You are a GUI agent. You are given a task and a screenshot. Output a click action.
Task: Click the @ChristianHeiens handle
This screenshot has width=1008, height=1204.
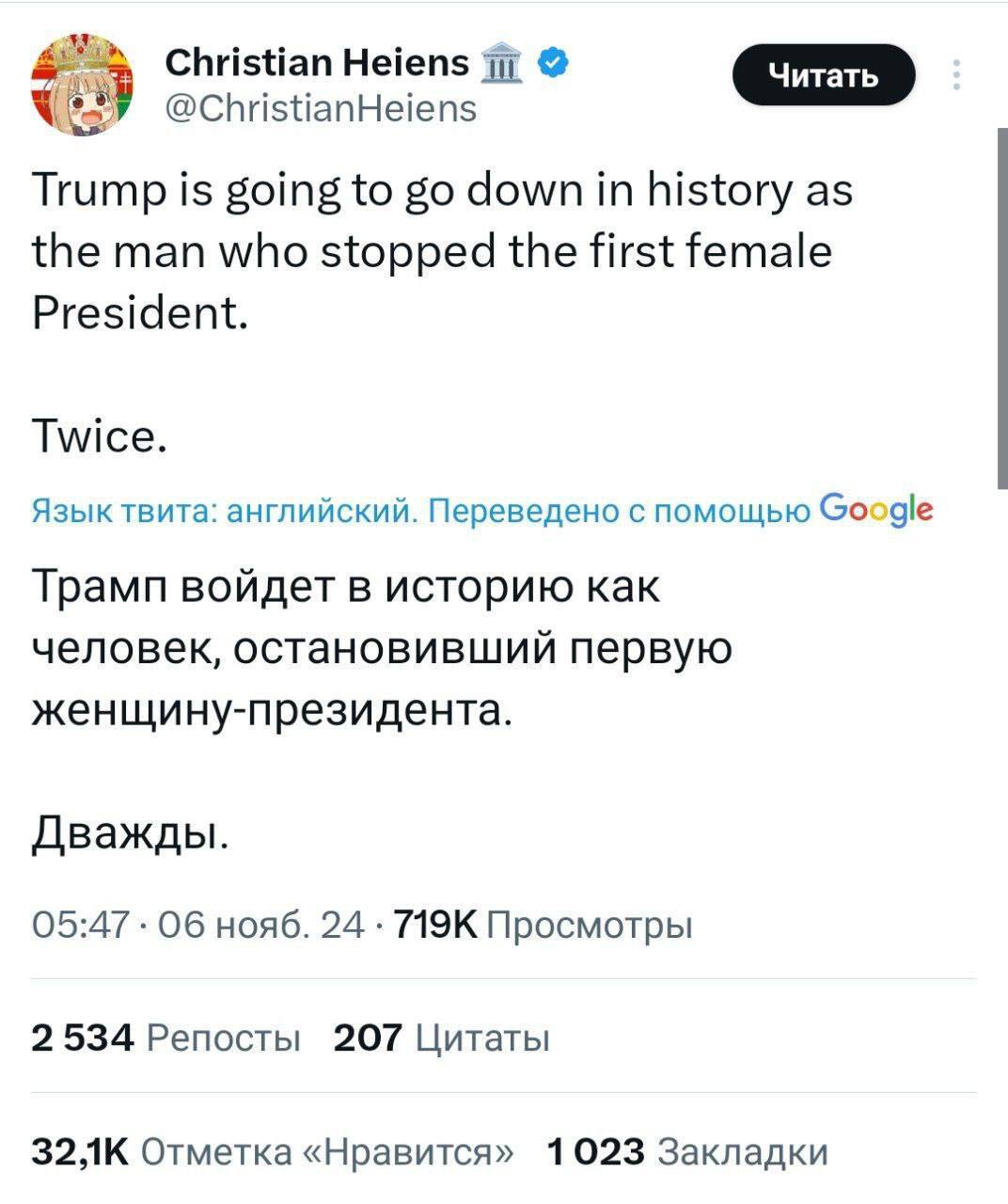pos(321,108)
